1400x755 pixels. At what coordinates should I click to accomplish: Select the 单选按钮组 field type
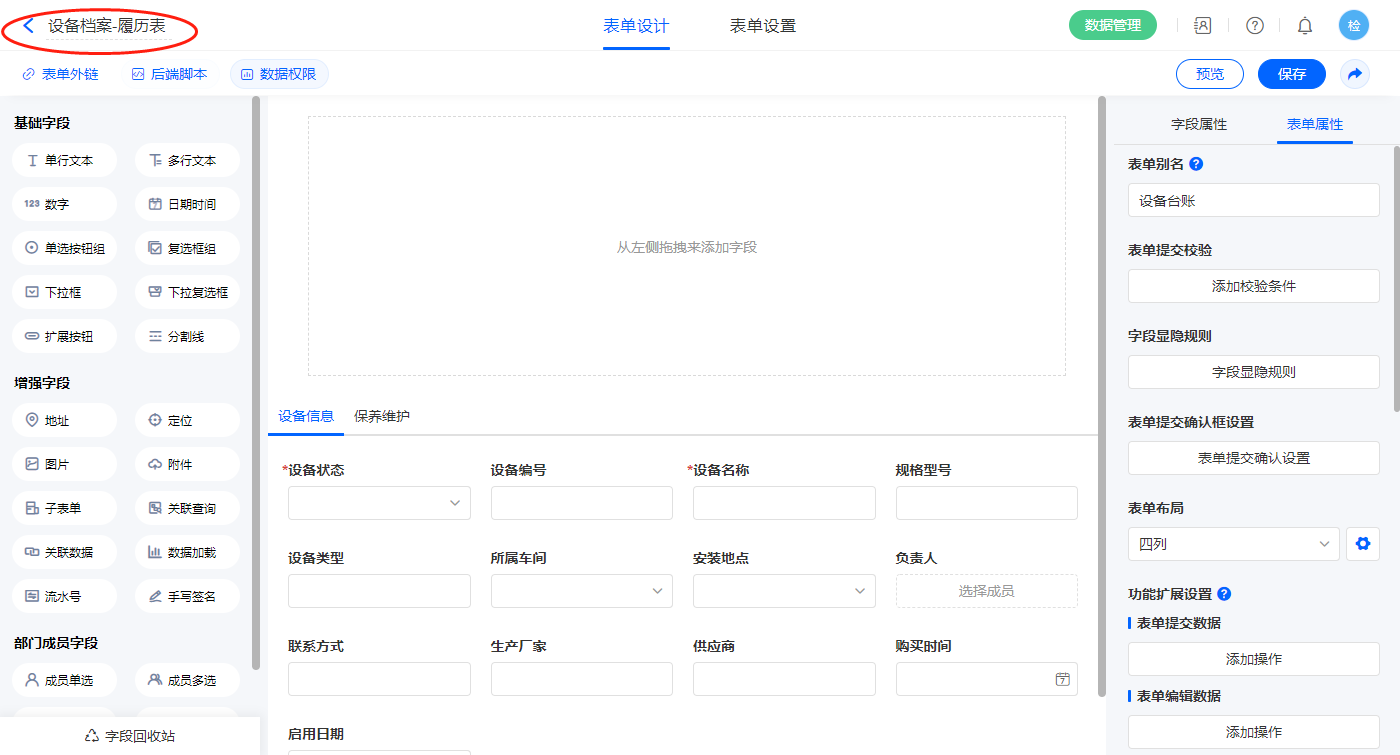click(65, 248)
